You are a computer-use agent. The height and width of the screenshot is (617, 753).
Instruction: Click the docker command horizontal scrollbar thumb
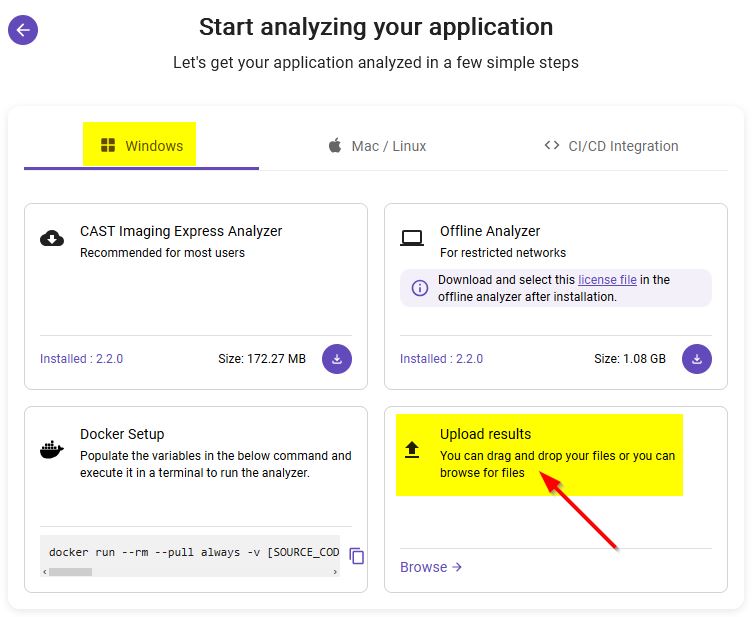(70, 572)
